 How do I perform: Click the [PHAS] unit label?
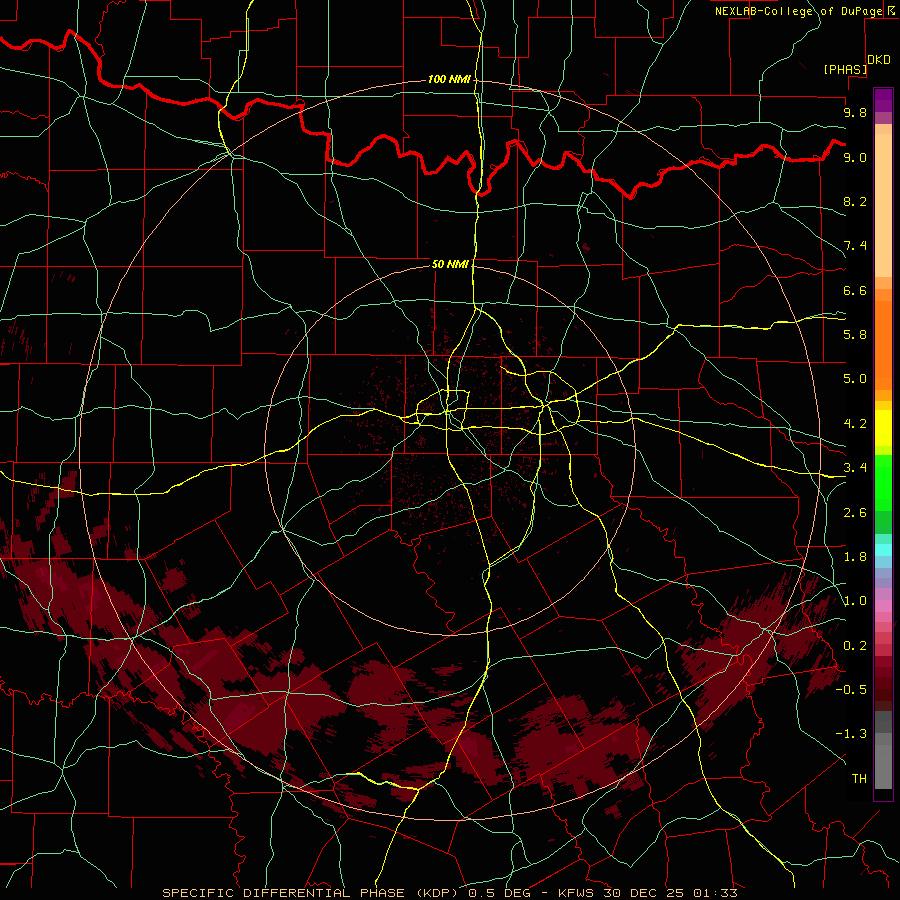tap(845, 69)
